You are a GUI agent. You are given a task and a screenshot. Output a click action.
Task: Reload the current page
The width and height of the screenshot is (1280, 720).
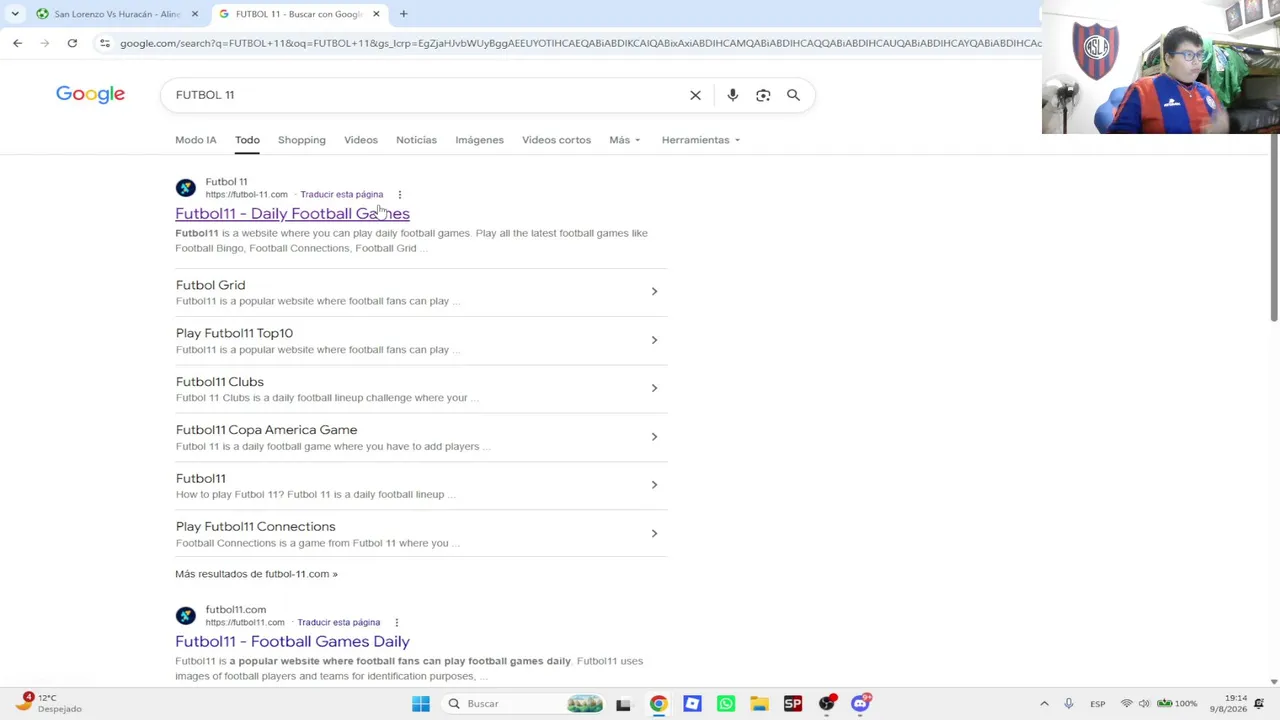(72, 43)
